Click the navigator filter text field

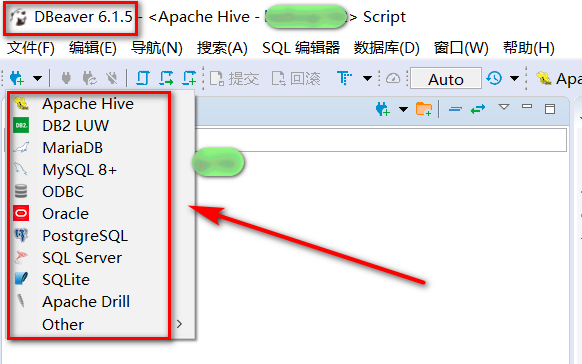pyautogui.click(x=380, y=140)
